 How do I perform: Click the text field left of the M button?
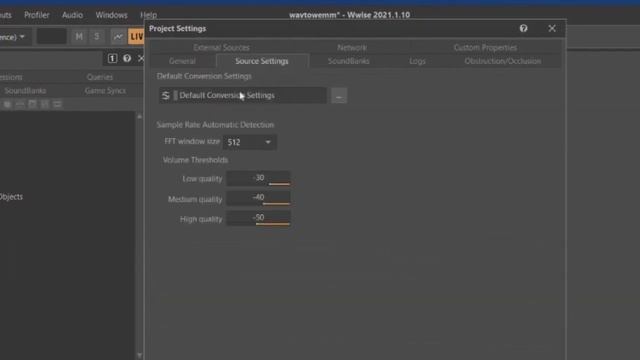click(51, 36)
